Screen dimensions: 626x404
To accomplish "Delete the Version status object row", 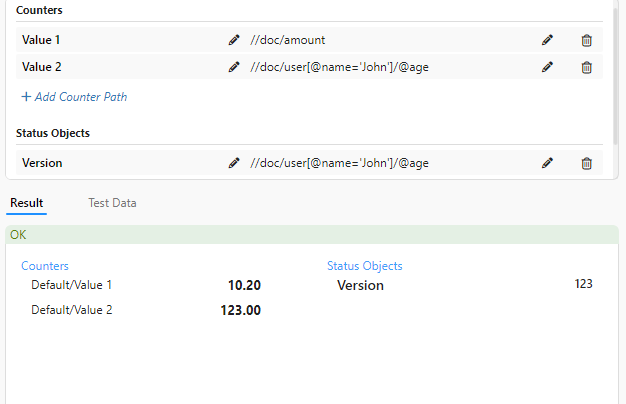I will pyautogui.click(x=586, y=163).
